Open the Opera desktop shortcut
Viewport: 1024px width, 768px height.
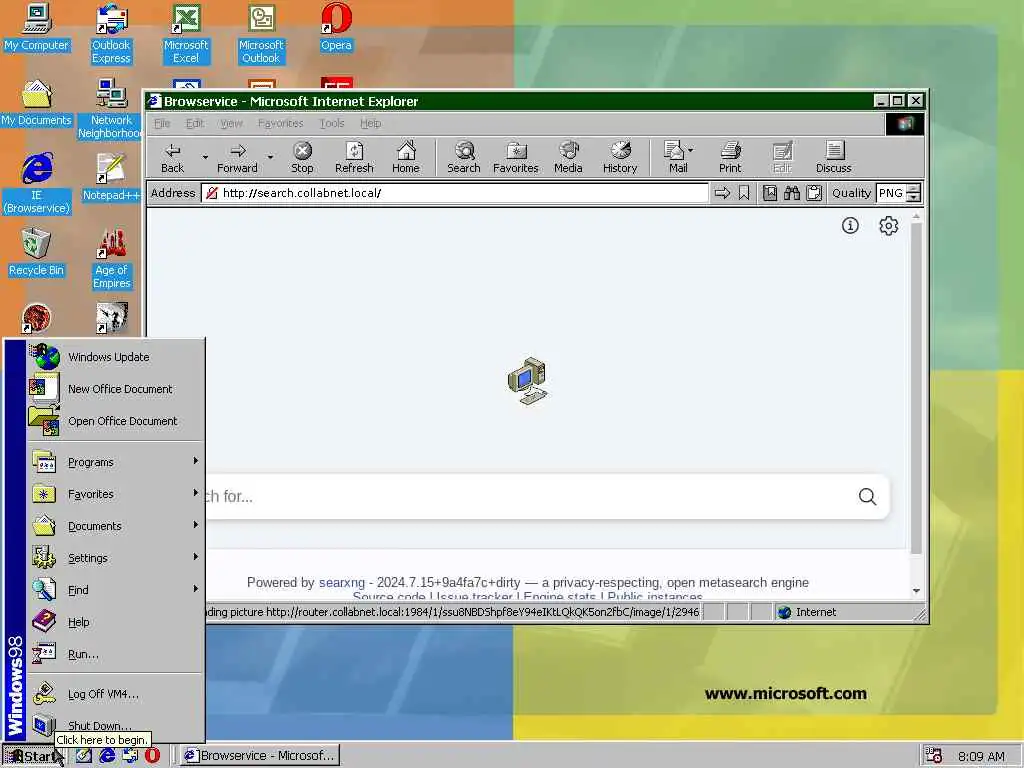tap(336, 27)
